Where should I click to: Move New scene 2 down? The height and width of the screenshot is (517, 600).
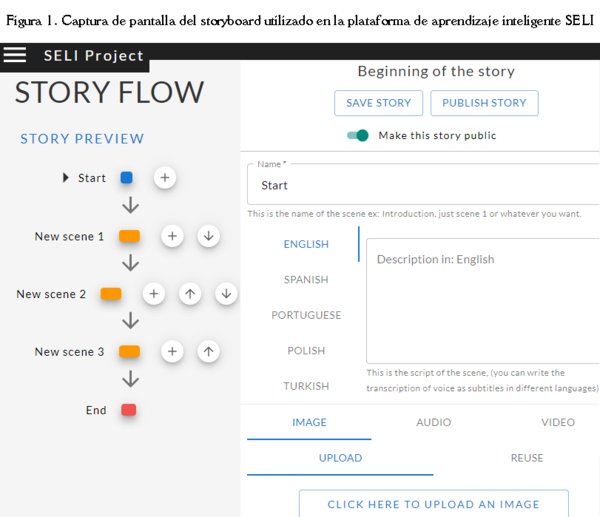pos(226,294)
